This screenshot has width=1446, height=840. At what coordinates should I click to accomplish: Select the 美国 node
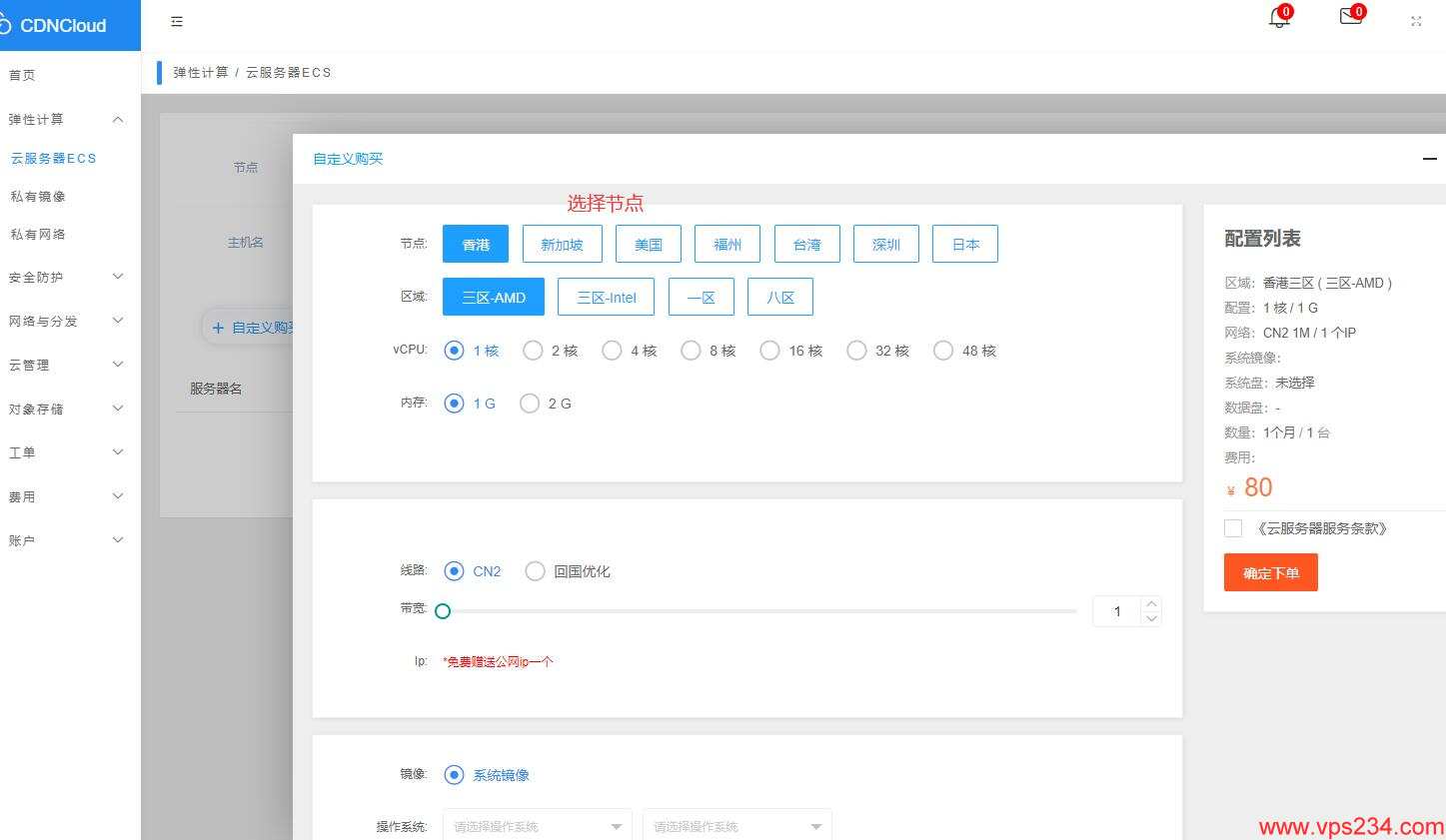649,244
